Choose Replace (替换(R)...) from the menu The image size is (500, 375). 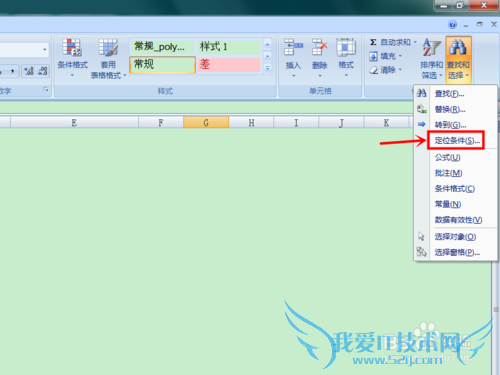click(455, 109)
